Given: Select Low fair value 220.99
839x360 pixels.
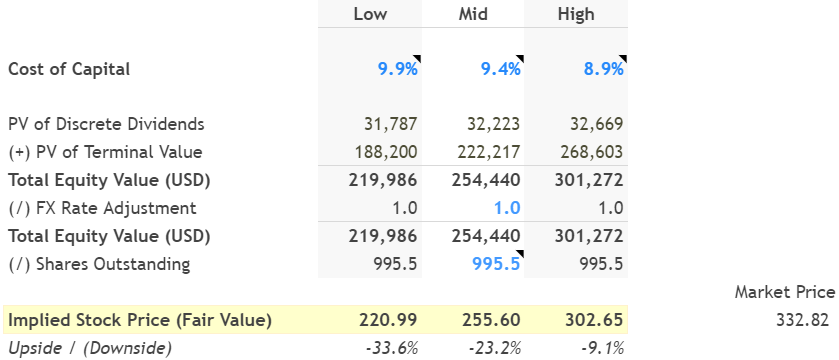Looking at the screenshot, I should point(388,320).
